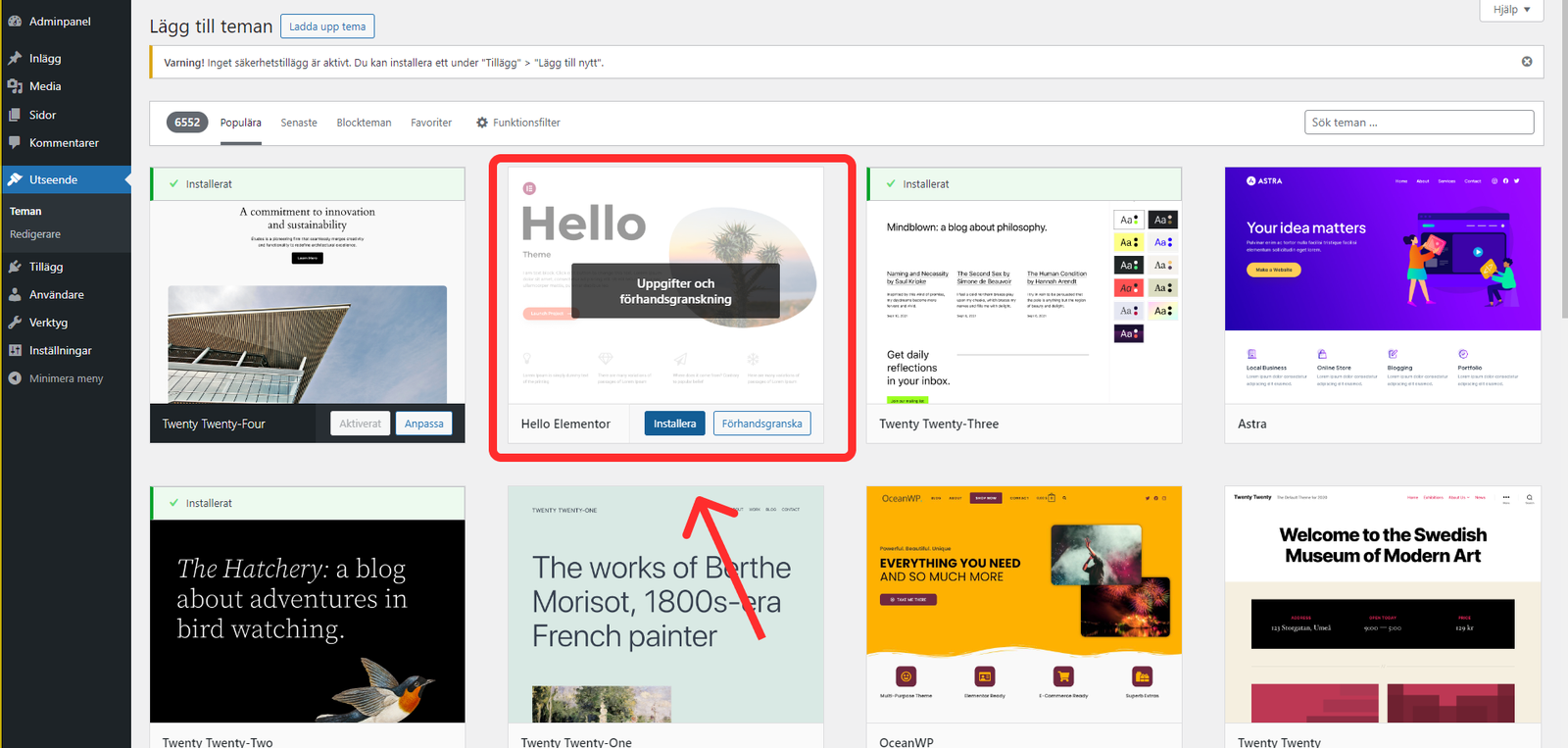Open the Funktionsfilter filter
This screenshot has height=748, width=1568.
point(517,123)
